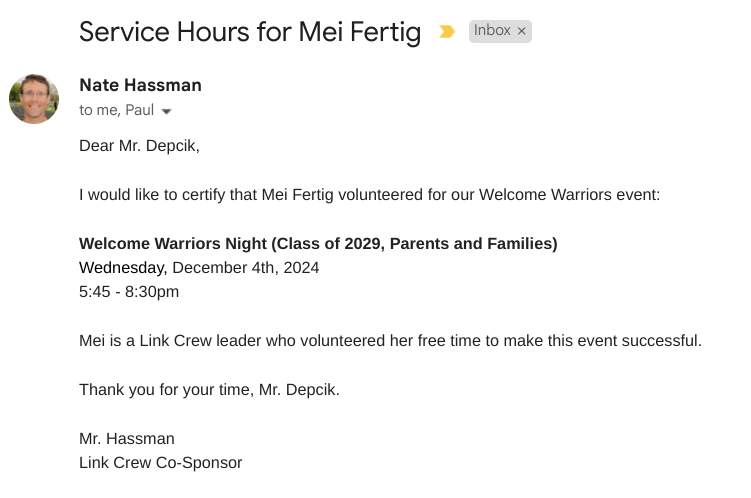
Task: Click the date 'December 4th, 2024'
Action: (246, 267)
